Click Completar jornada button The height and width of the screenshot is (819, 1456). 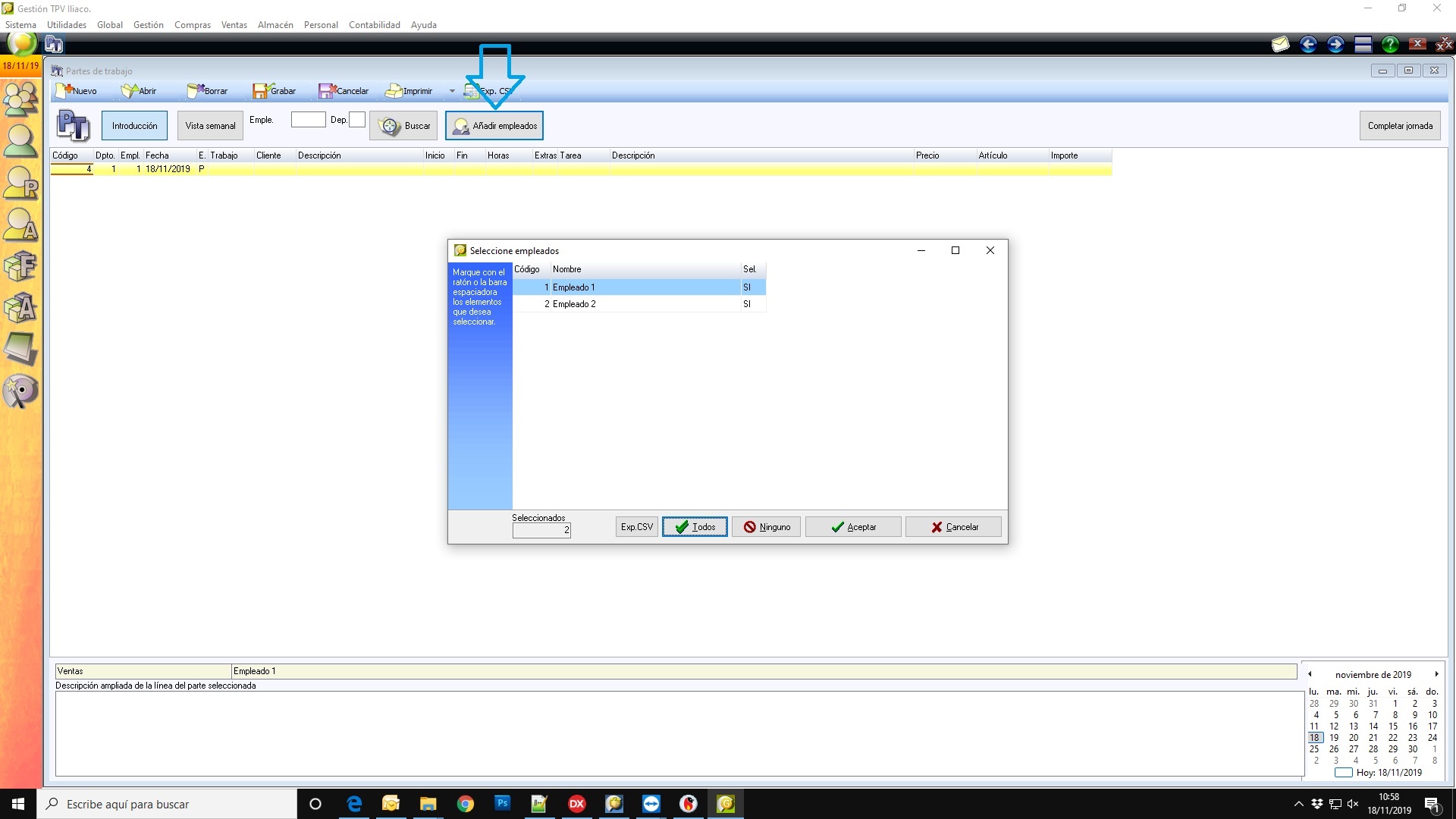1400,126
